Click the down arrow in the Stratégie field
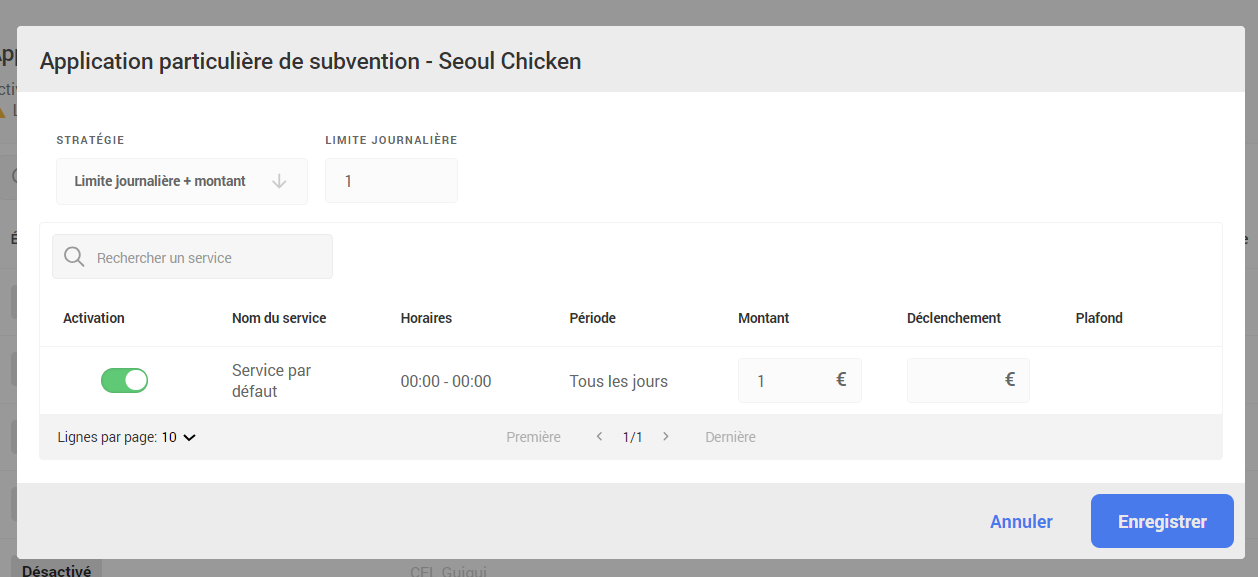Screen dimensions: 1258x577 (280, 181)
